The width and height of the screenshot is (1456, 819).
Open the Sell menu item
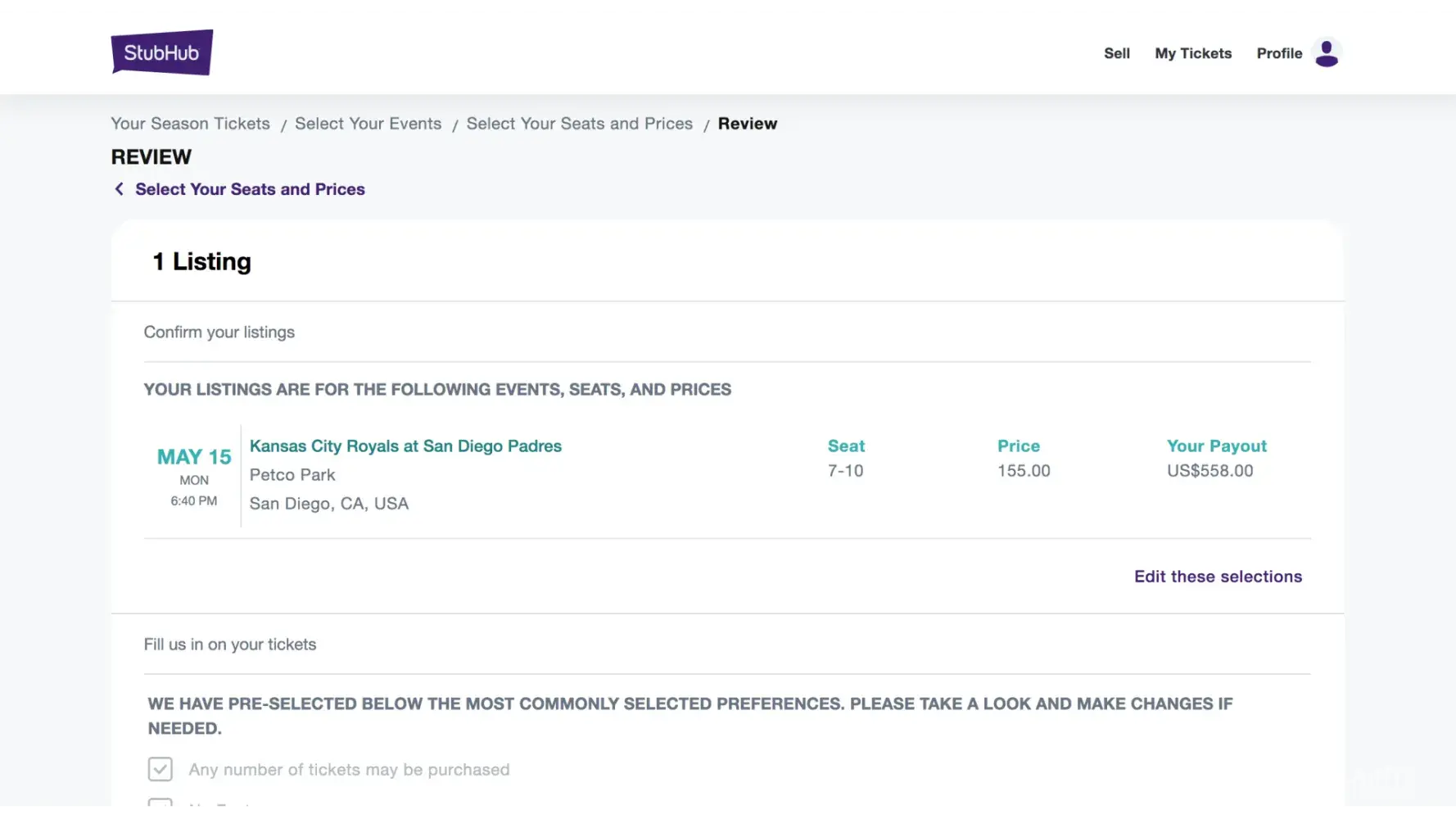1116,53
